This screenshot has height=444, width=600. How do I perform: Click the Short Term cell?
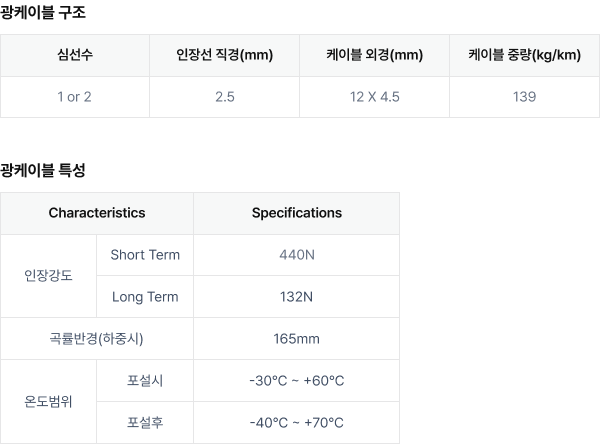point(145,255)
